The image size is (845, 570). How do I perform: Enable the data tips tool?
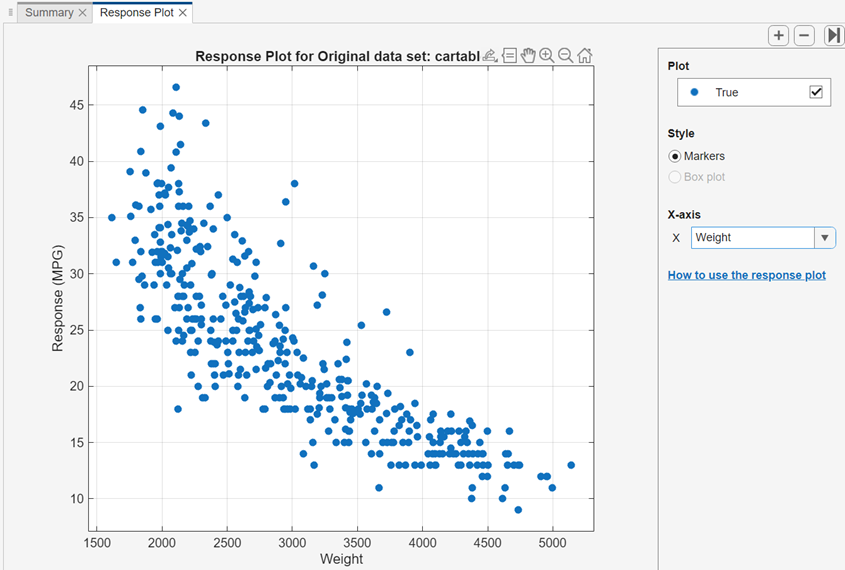coord(509,56)
